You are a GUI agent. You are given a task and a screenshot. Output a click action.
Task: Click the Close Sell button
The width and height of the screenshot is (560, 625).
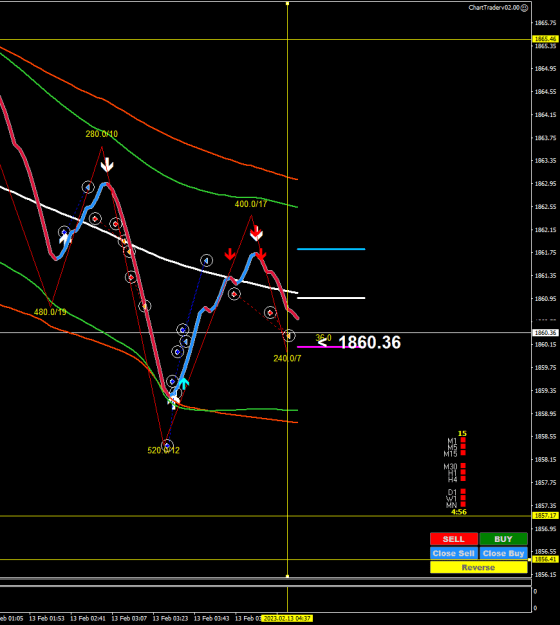tap(454, 553)
